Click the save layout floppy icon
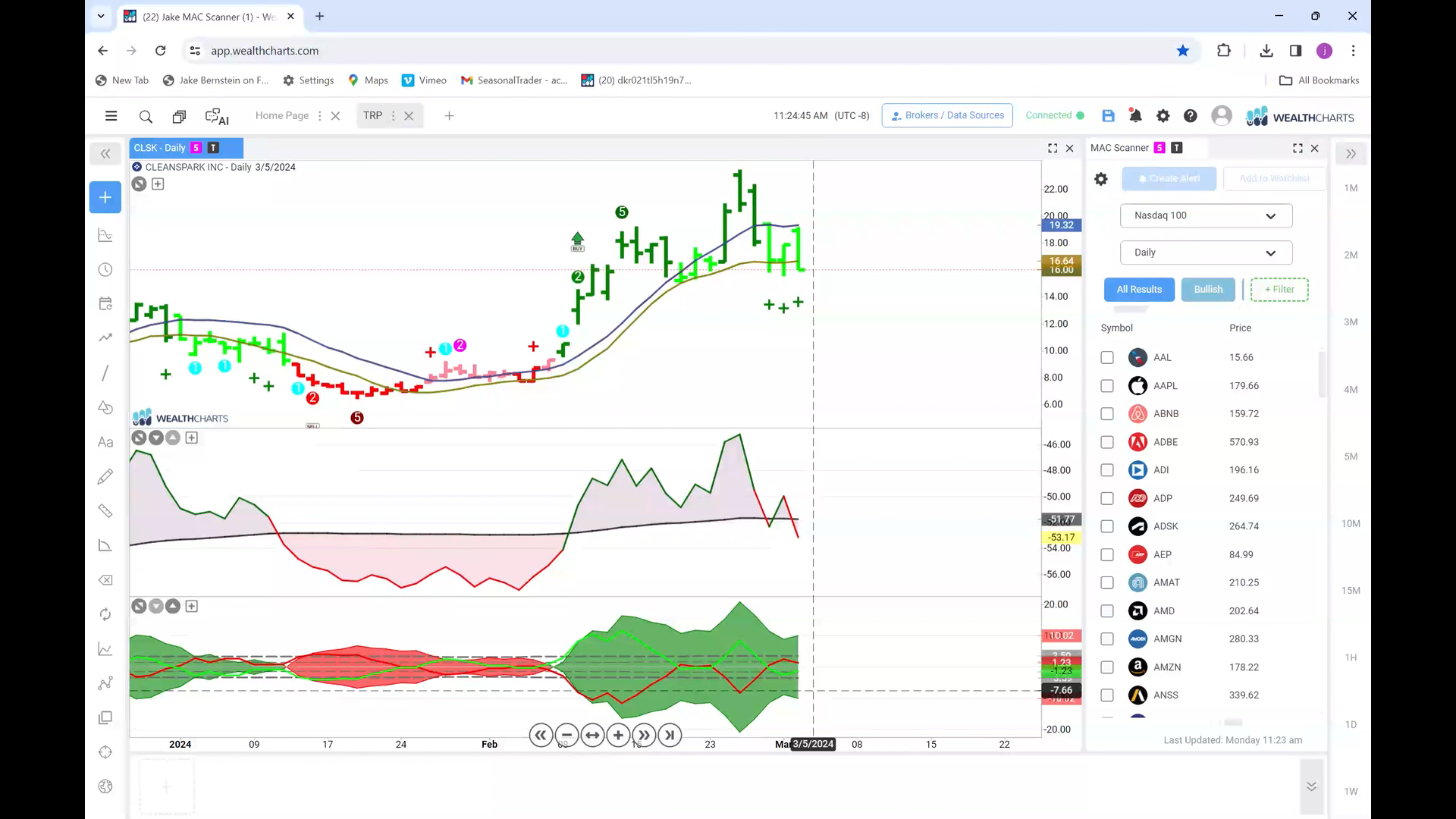 (x=1108, y=116)
